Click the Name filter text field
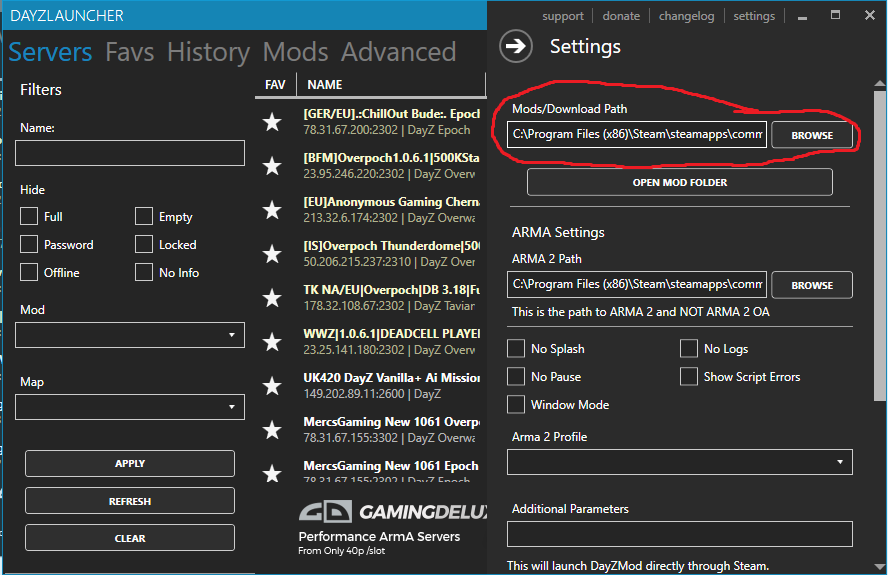The image size is (888, 575). pyautogui.click(x=130, y=153)
